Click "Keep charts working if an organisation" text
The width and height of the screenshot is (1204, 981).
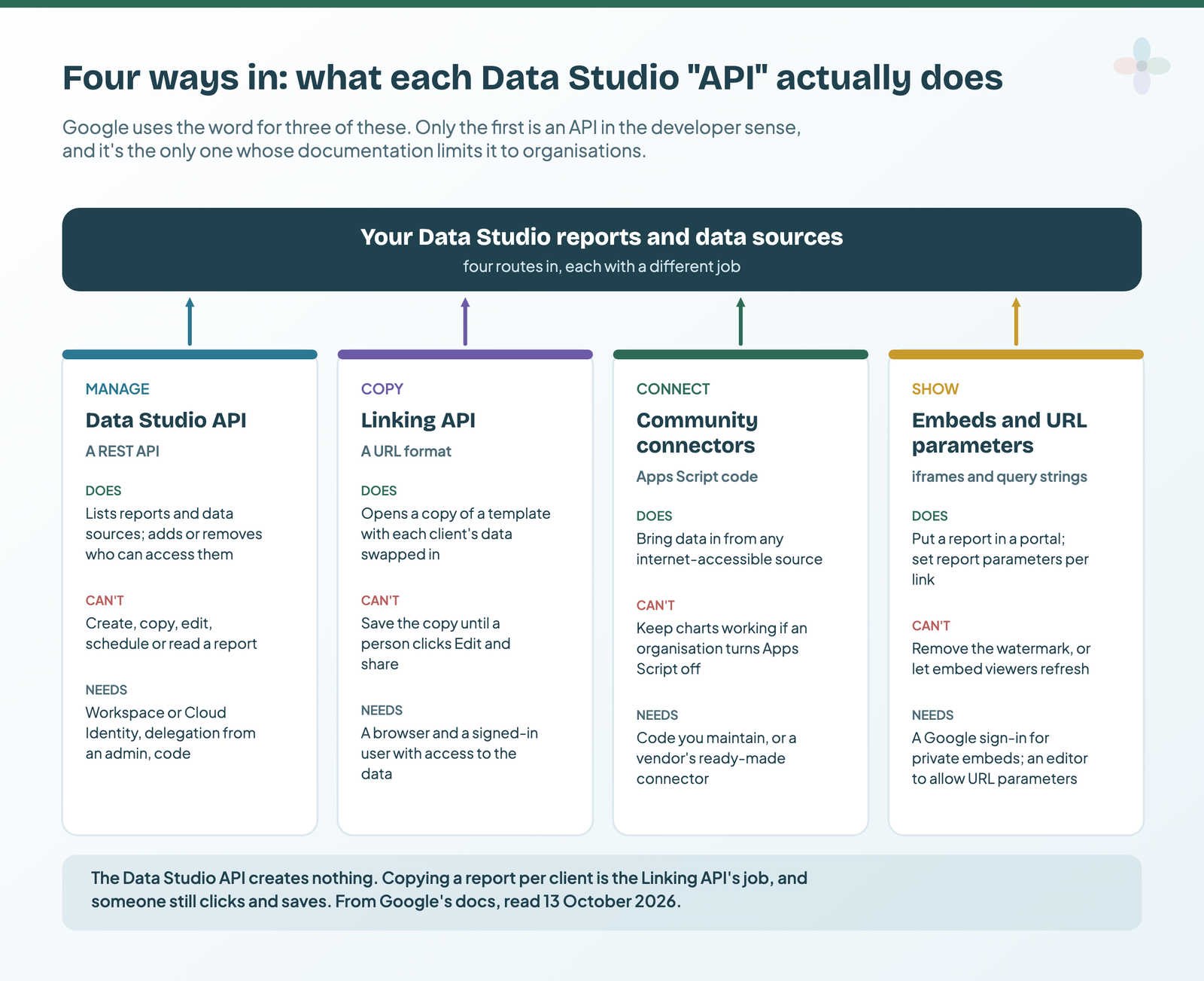click(x=722, y=648)
